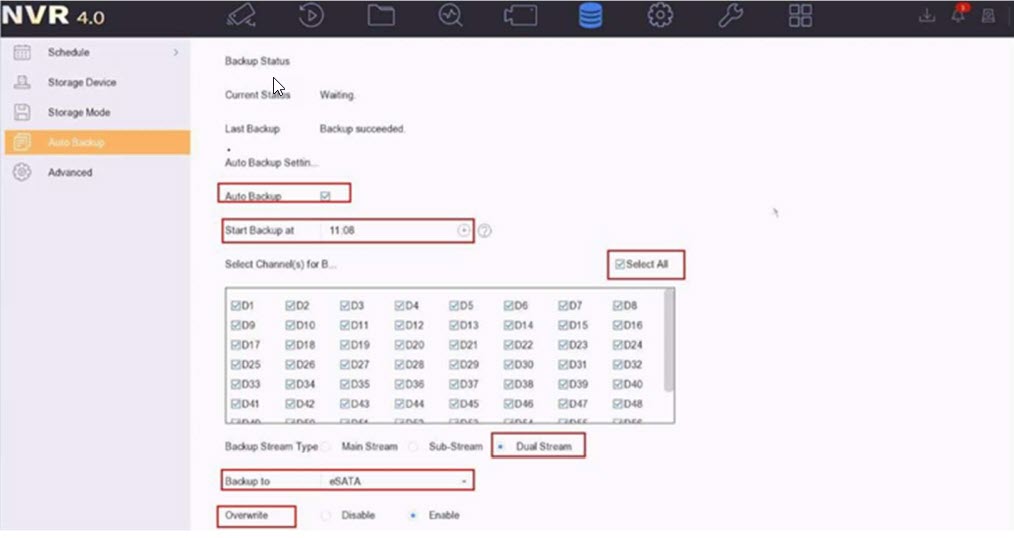Select Disable for Overwrite
This screenshot has width=1014, height=538.
(x=326, y=516)
